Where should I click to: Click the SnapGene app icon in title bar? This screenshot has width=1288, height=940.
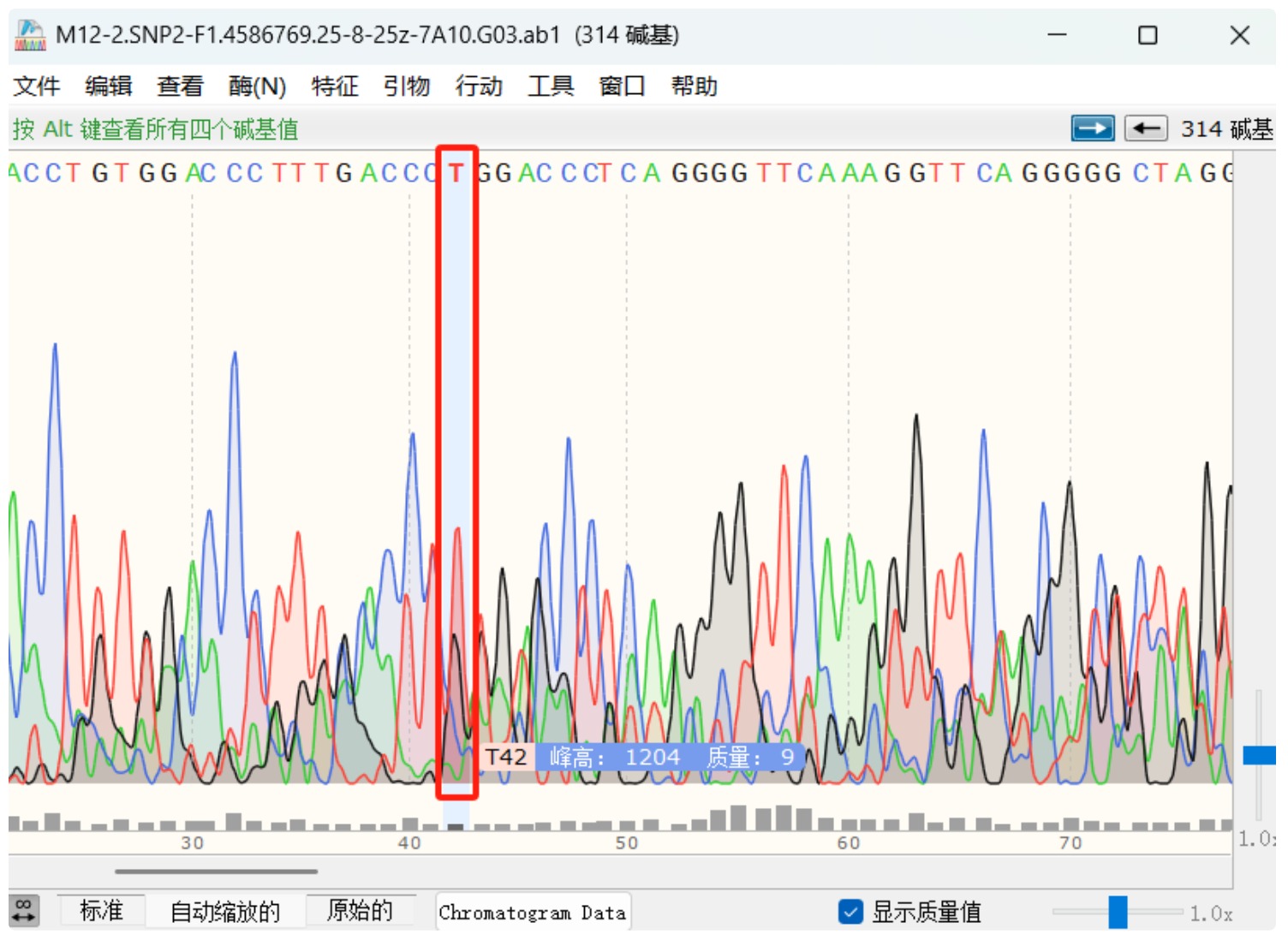point(30,35)
